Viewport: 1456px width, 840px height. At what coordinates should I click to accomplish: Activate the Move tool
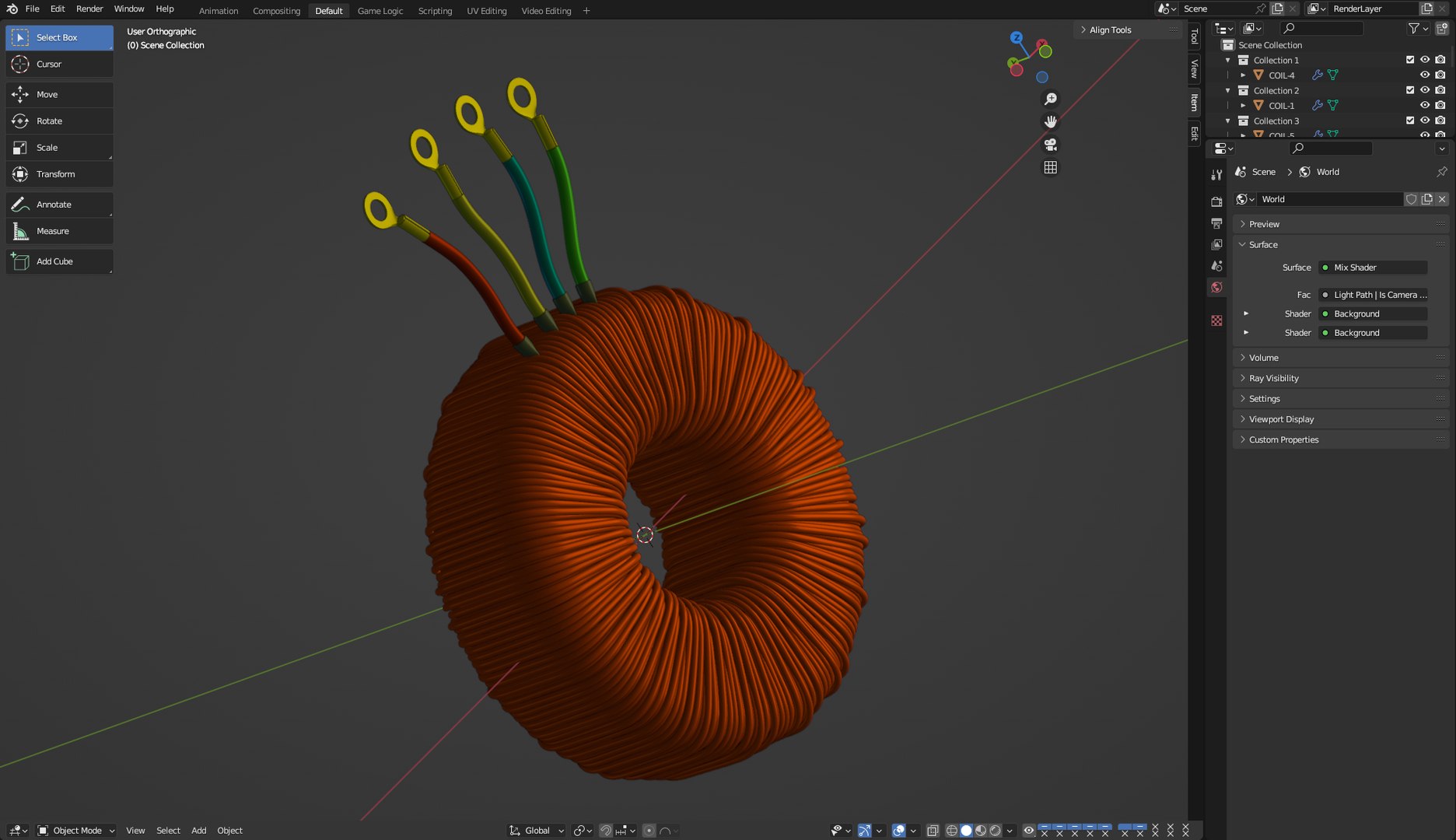coord(59,94)
